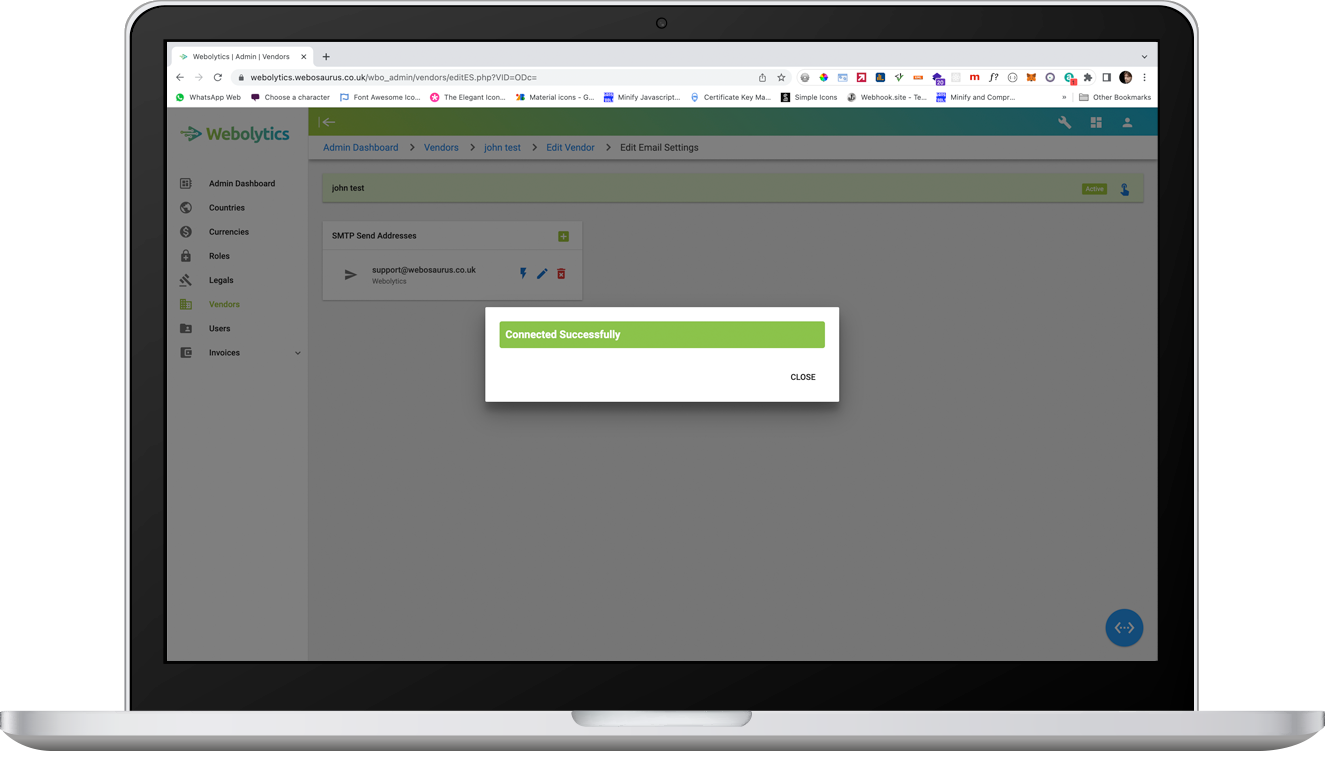Open the dashboard grid icon in the top bar
Viewport: 1325px width, 780px height.
point(1096,122)
